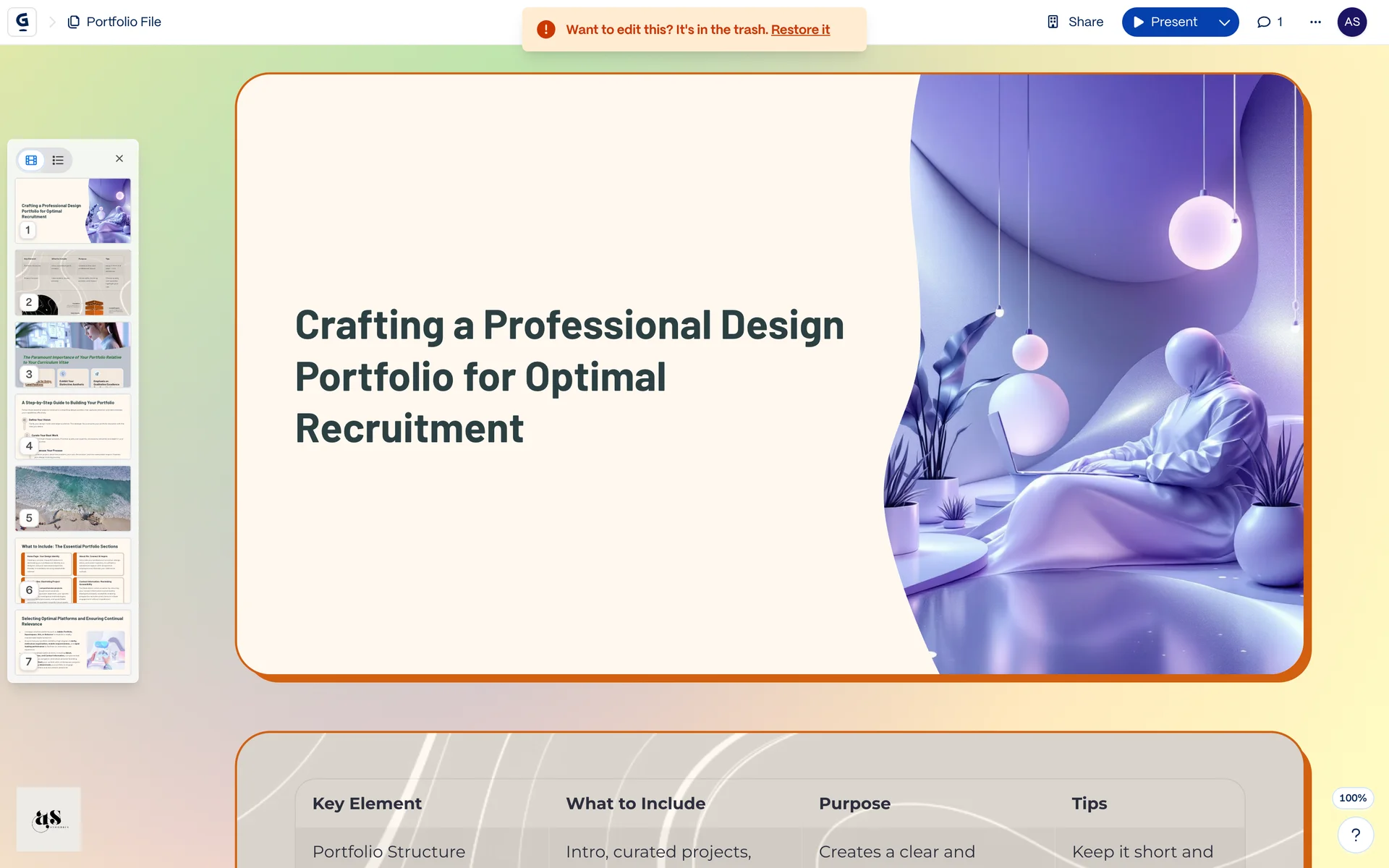This screenshot has height=868, width=1389.
Task: Select slide 3 thumbnail in the navigator
Action: click(x=73, y=354)
